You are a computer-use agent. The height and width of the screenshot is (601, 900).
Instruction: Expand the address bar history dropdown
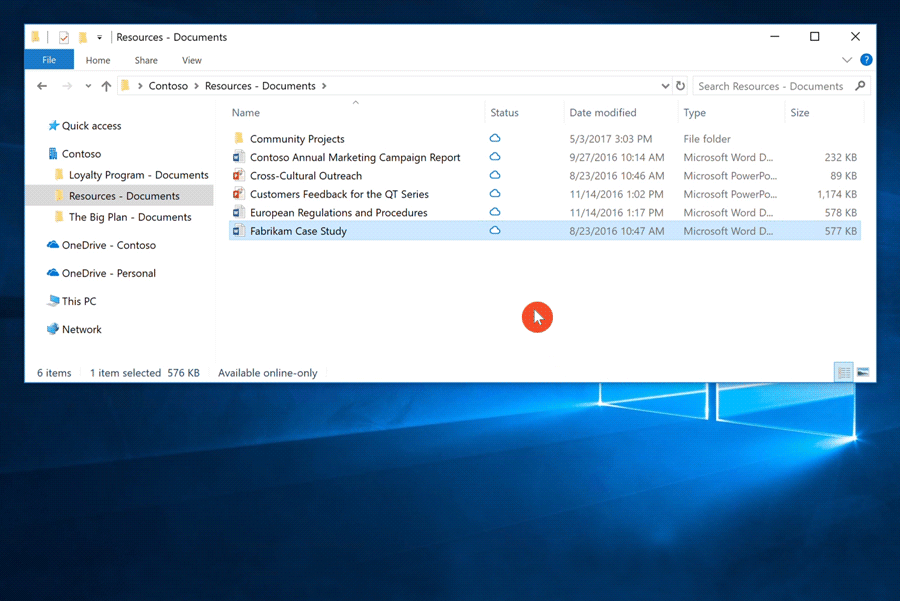tap(664, 86)
